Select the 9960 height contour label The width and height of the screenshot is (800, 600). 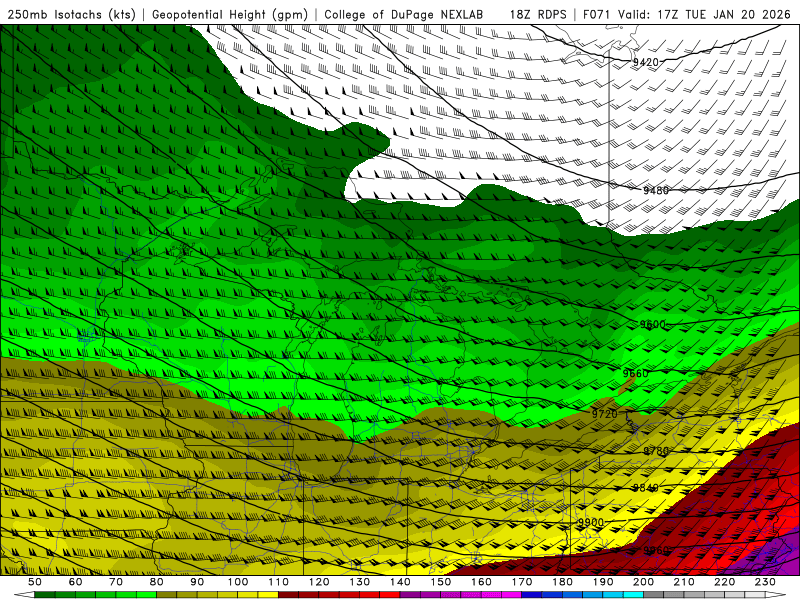[656, 551]
